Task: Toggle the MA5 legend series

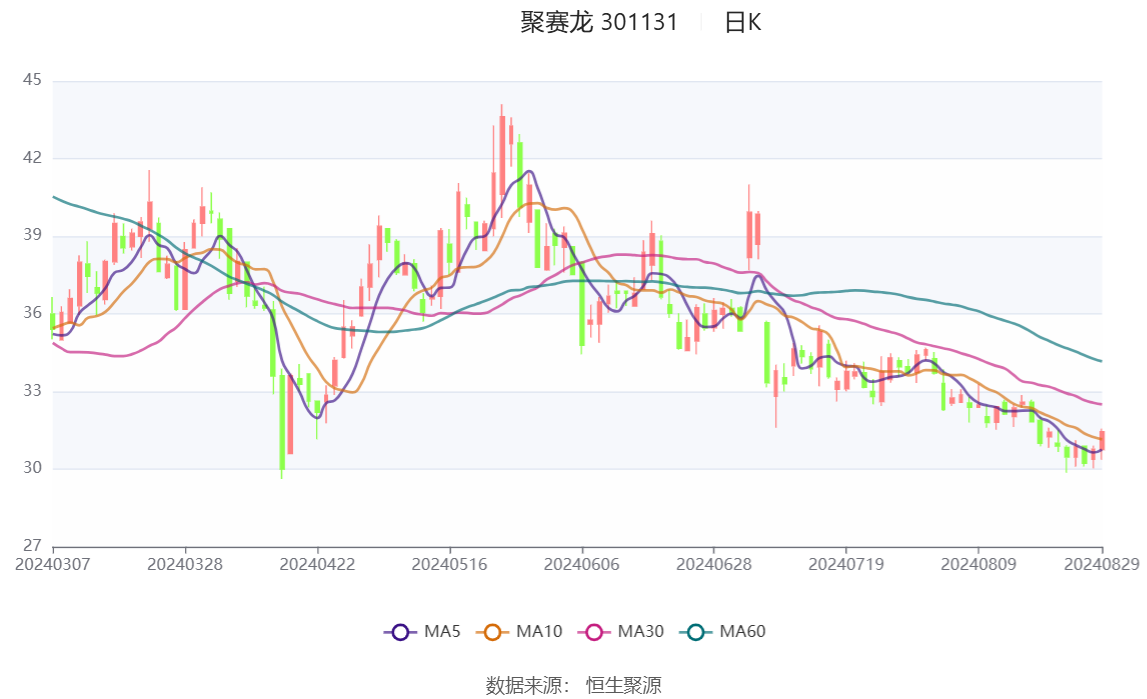Action: pyautogui.click(x=422, y=632)
